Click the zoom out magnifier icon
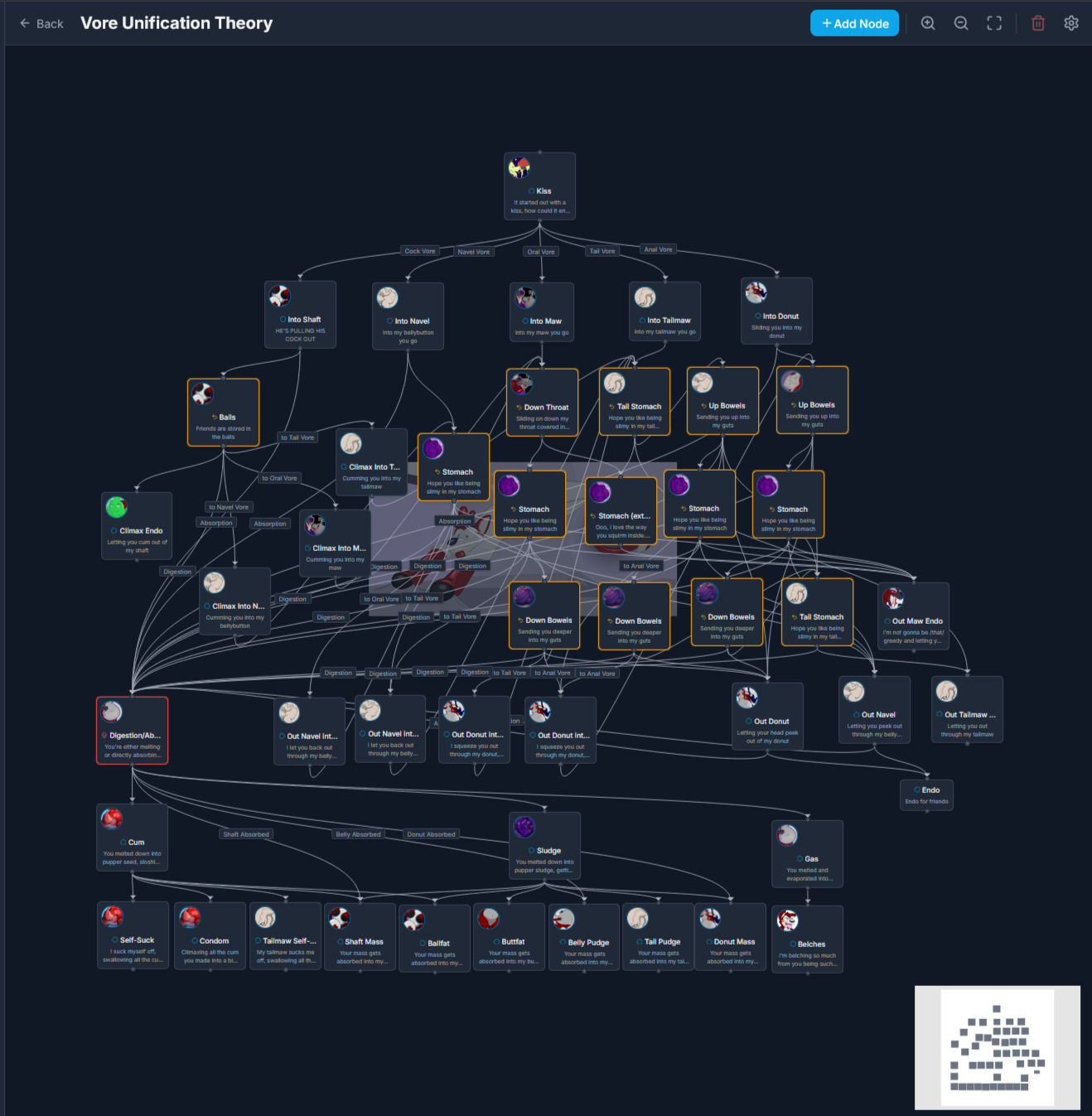This screenshot has width=1092, height=1116. click(x=961, y=23)
